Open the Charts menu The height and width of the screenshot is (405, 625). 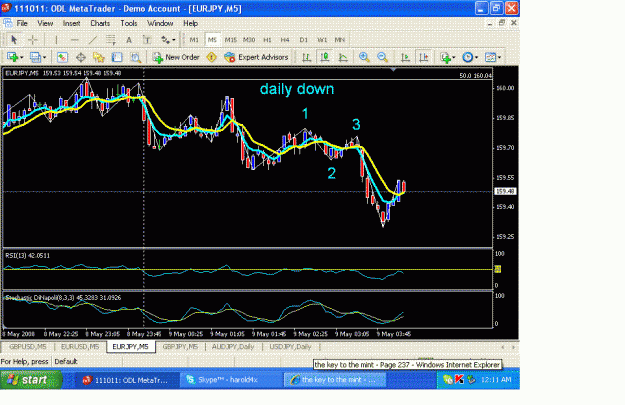(x=100, y=23)
